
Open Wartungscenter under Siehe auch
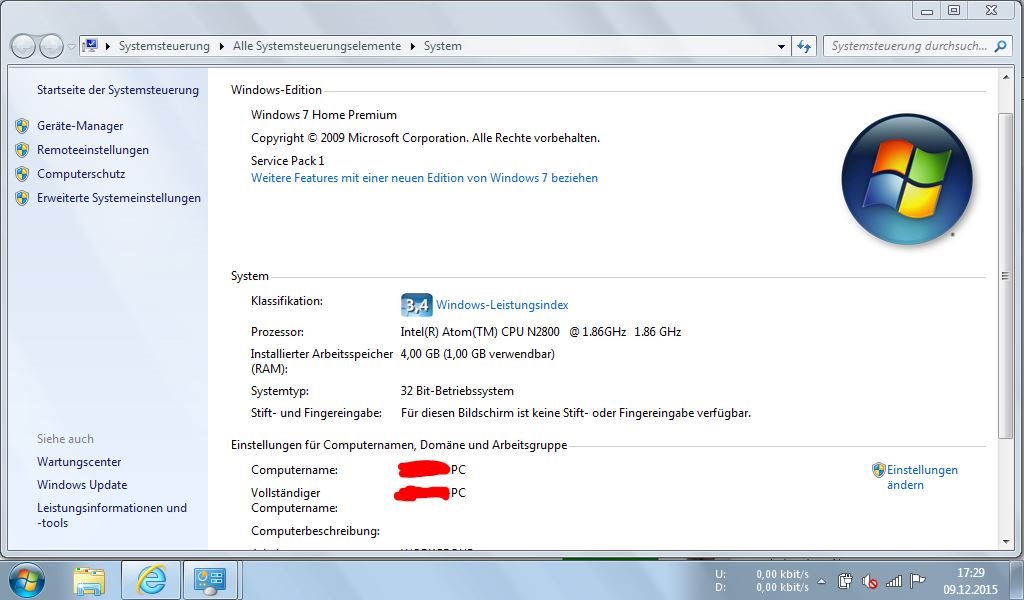tap(79, 462)
